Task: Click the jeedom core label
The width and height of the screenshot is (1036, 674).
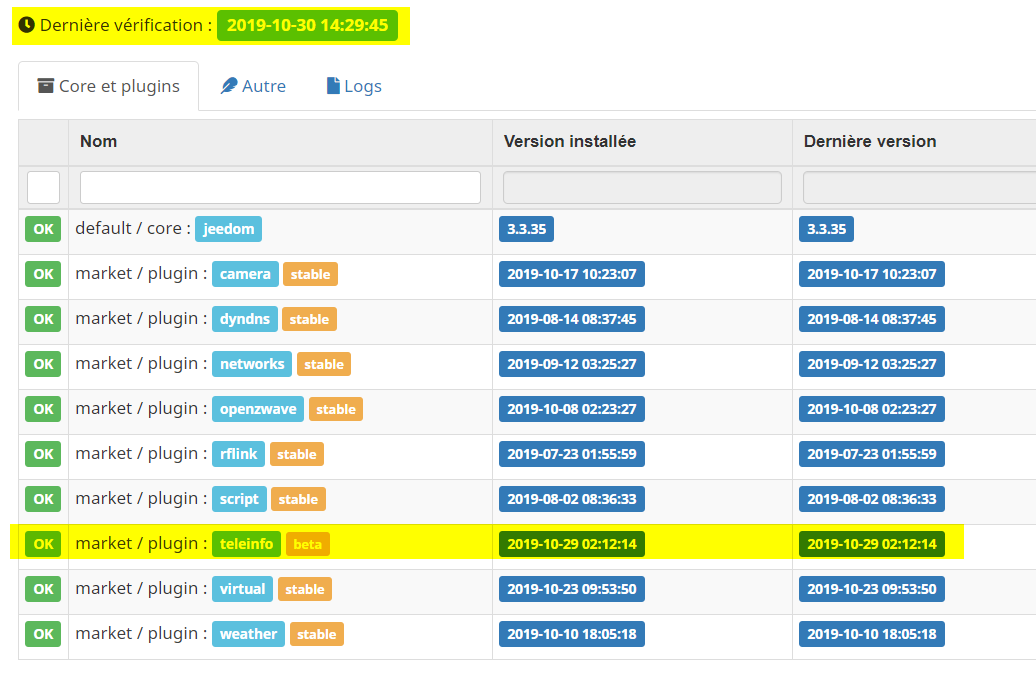Action: [x=229, y=229]
